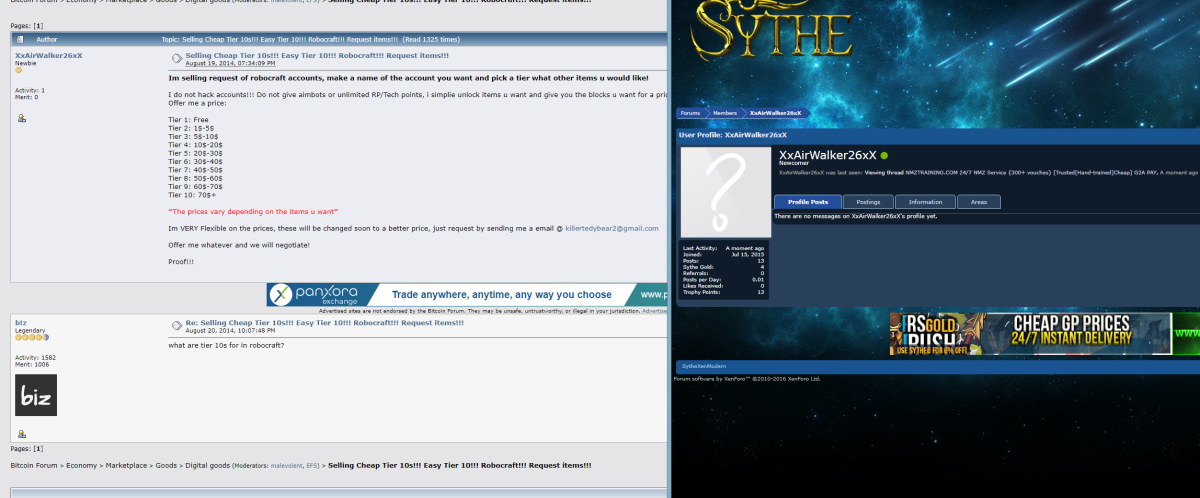Open Forums breadcrumb on Sythe
The height and width of the screenshot is (498, 1200).
coord(691,113)
